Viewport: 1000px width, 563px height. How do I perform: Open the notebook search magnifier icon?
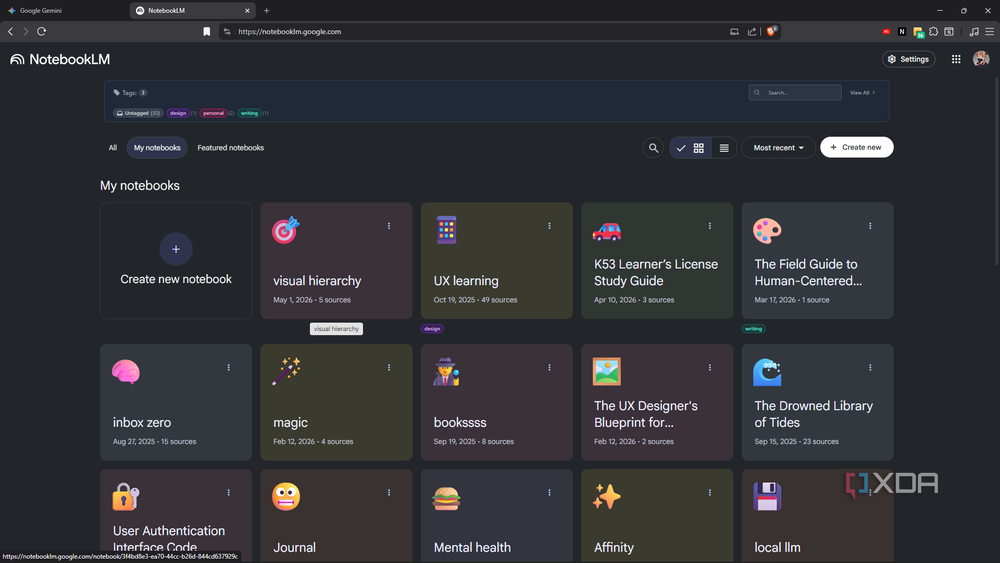653,148
